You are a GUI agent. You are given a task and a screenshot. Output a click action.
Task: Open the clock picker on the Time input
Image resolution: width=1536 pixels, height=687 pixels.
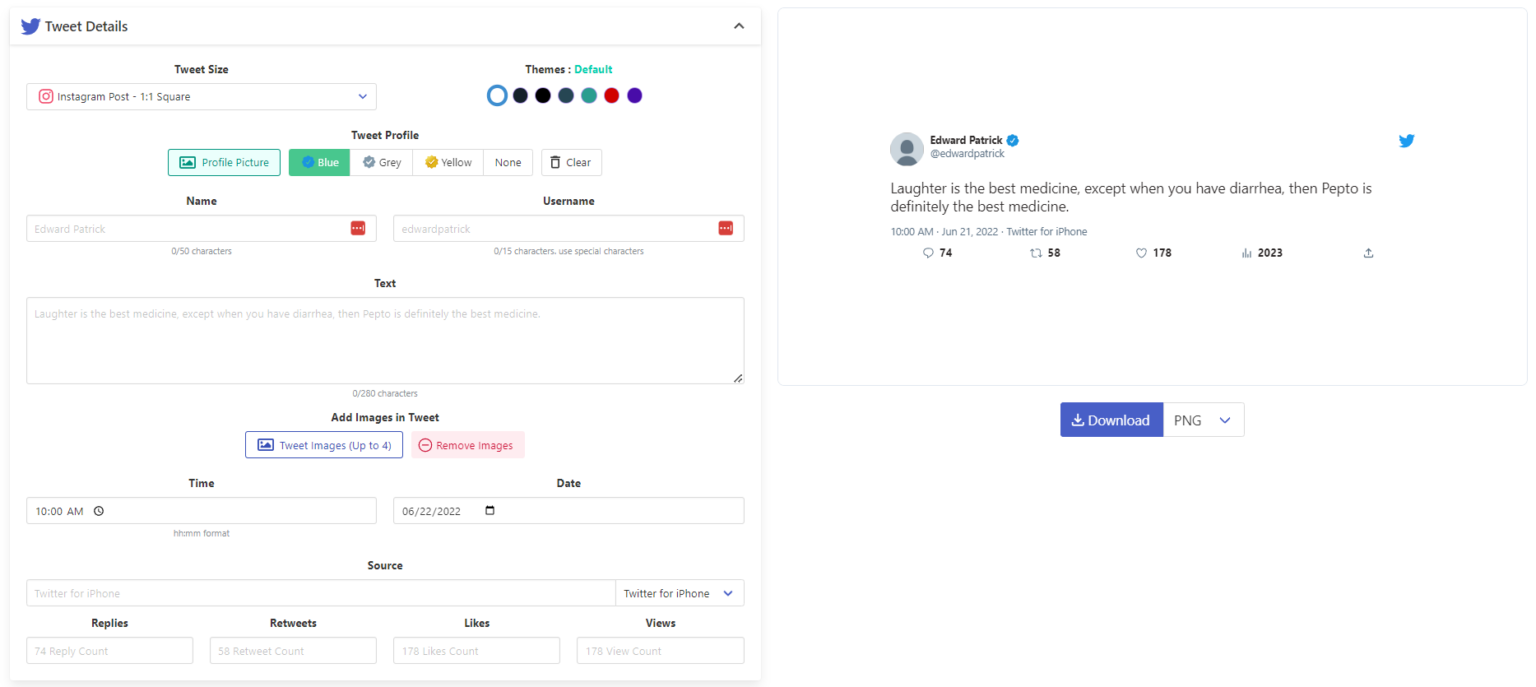(98, 510)
